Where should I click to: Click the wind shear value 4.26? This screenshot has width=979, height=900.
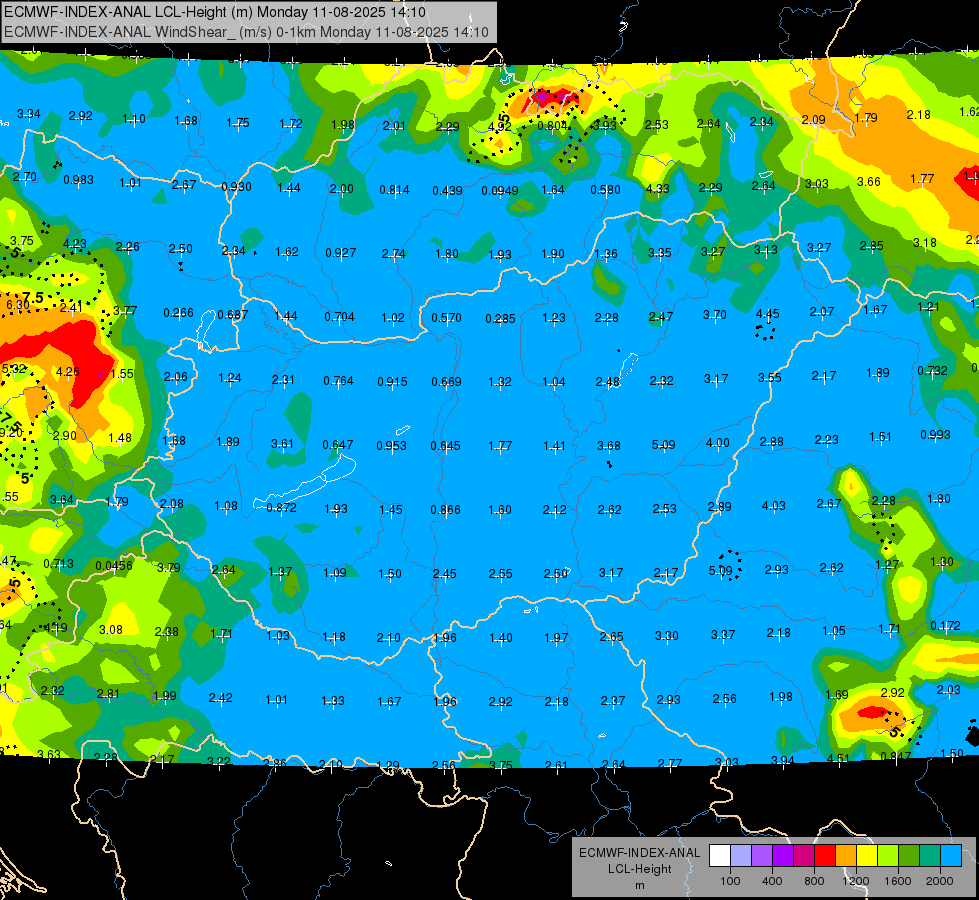pyautogui.click(x=67, y=372)
